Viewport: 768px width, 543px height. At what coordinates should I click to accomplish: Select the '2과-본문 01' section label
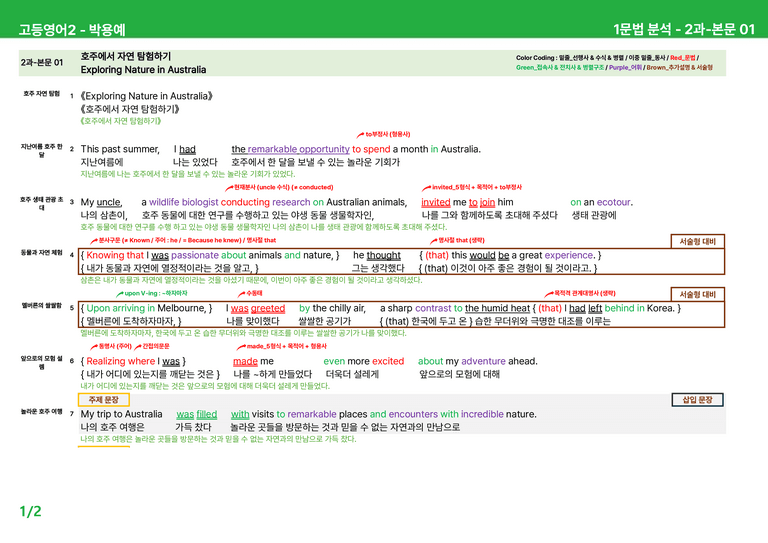[42, 63]
